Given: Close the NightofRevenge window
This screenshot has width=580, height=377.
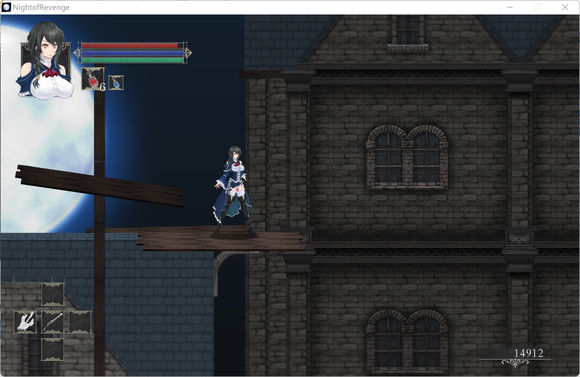Looking at the screenshot, I should pos(565,7).
